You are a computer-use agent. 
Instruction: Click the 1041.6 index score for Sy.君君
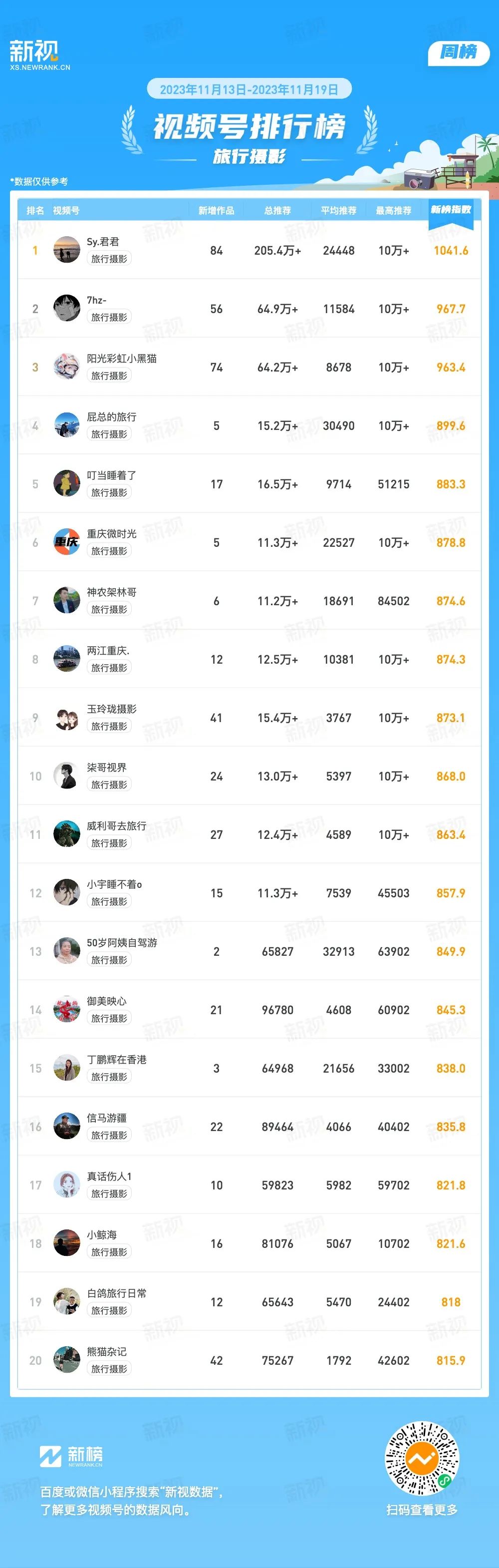[451, 250]
